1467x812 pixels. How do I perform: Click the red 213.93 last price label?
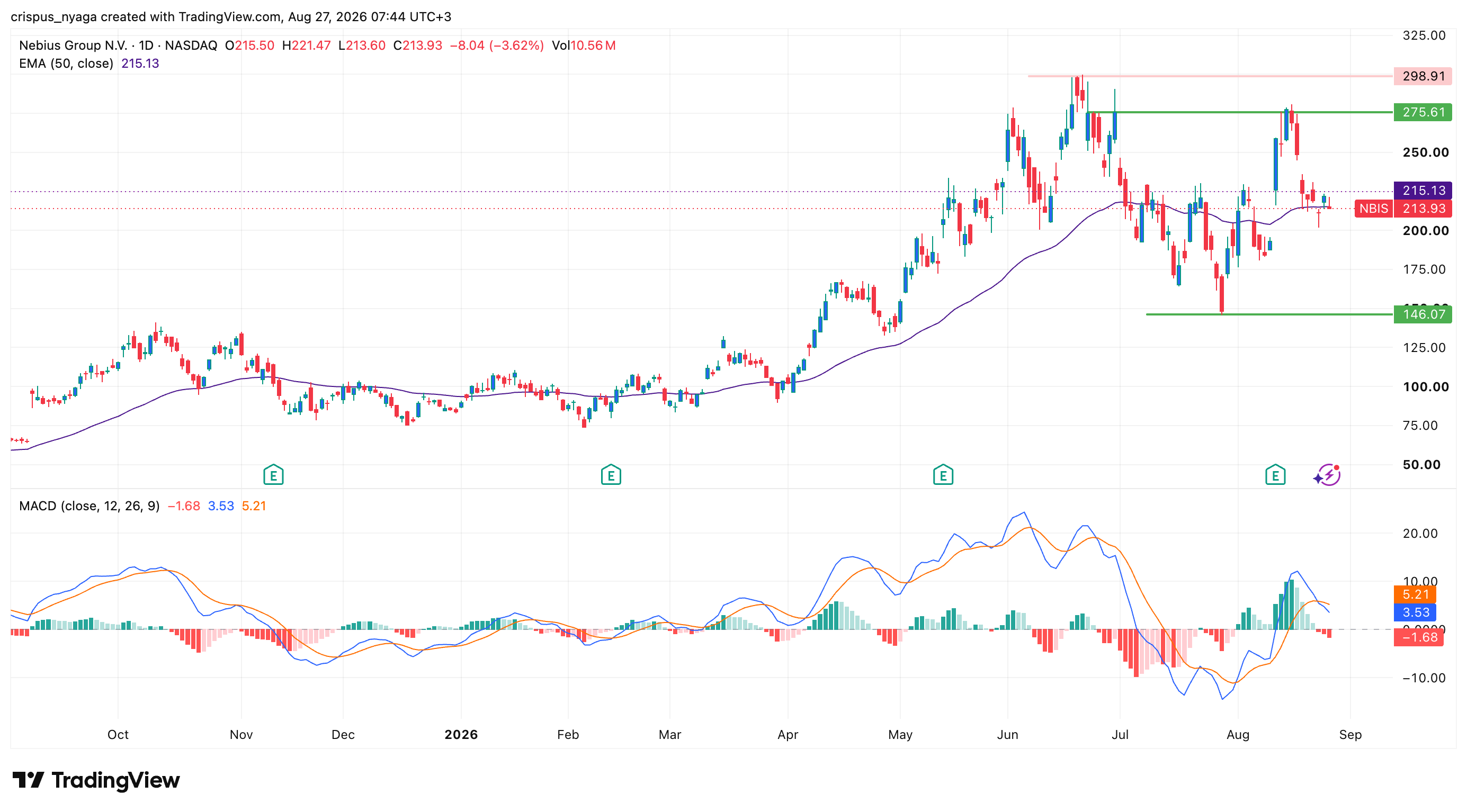tap(1423, 208)
